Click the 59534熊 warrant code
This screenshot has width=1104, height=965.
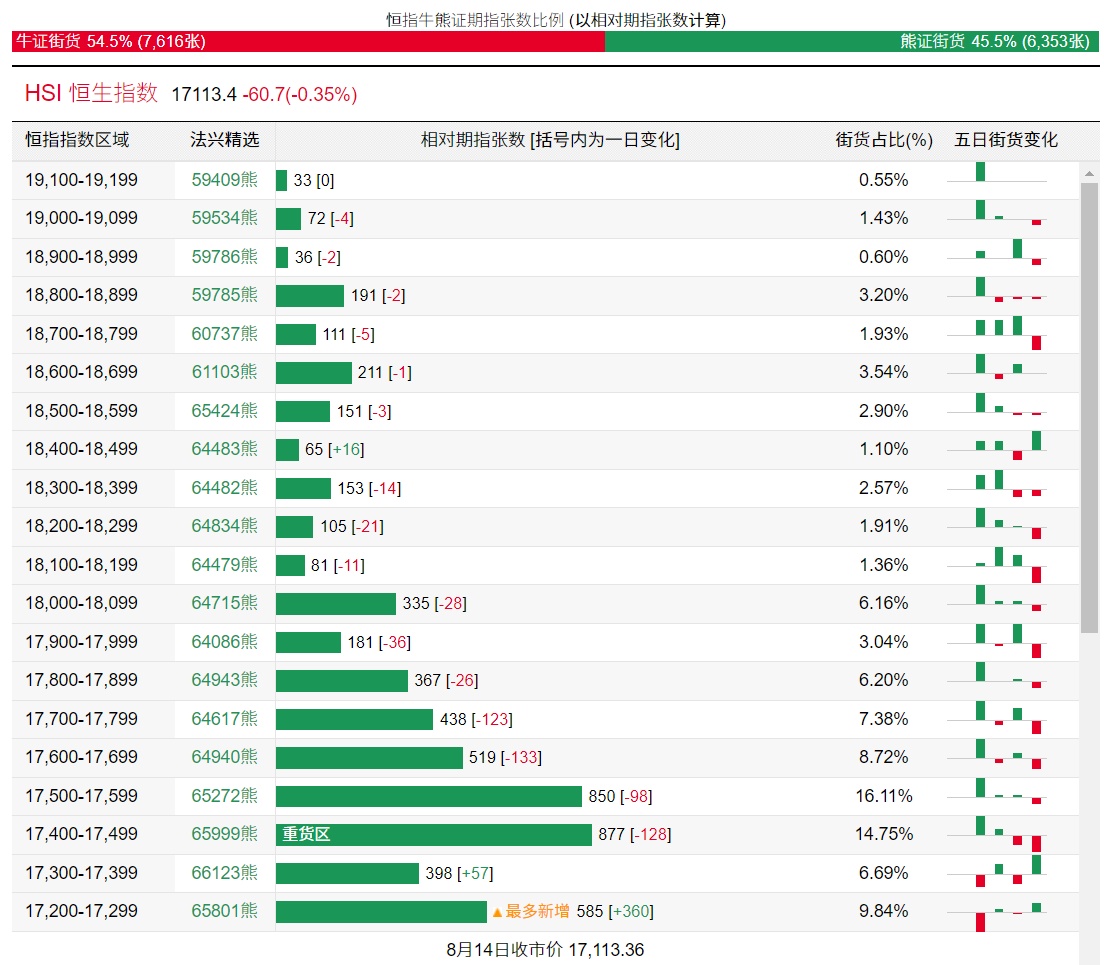[224, 218]
